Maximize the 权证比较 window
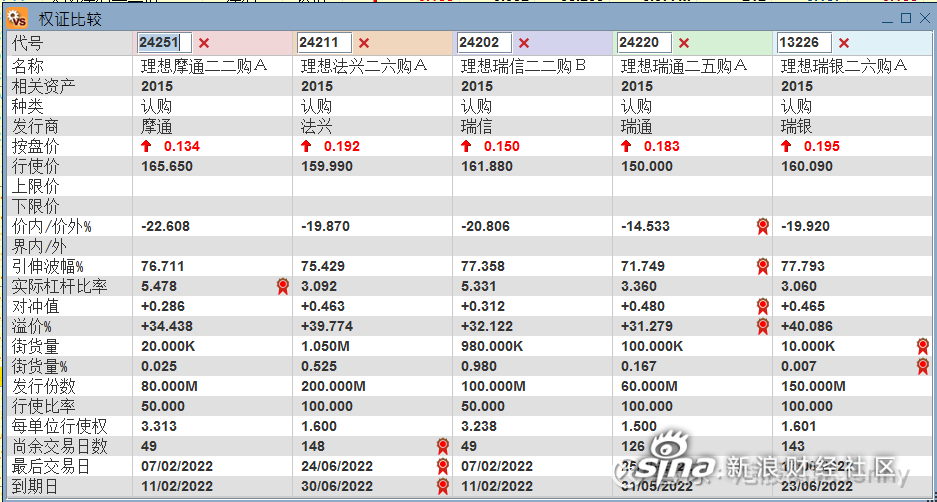This screenshot has height=502, width=937. [x=906, y=19]
